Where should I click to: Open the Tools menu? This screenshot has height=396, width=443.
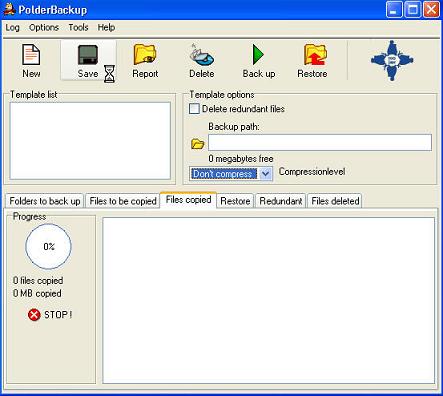[78, 27]
